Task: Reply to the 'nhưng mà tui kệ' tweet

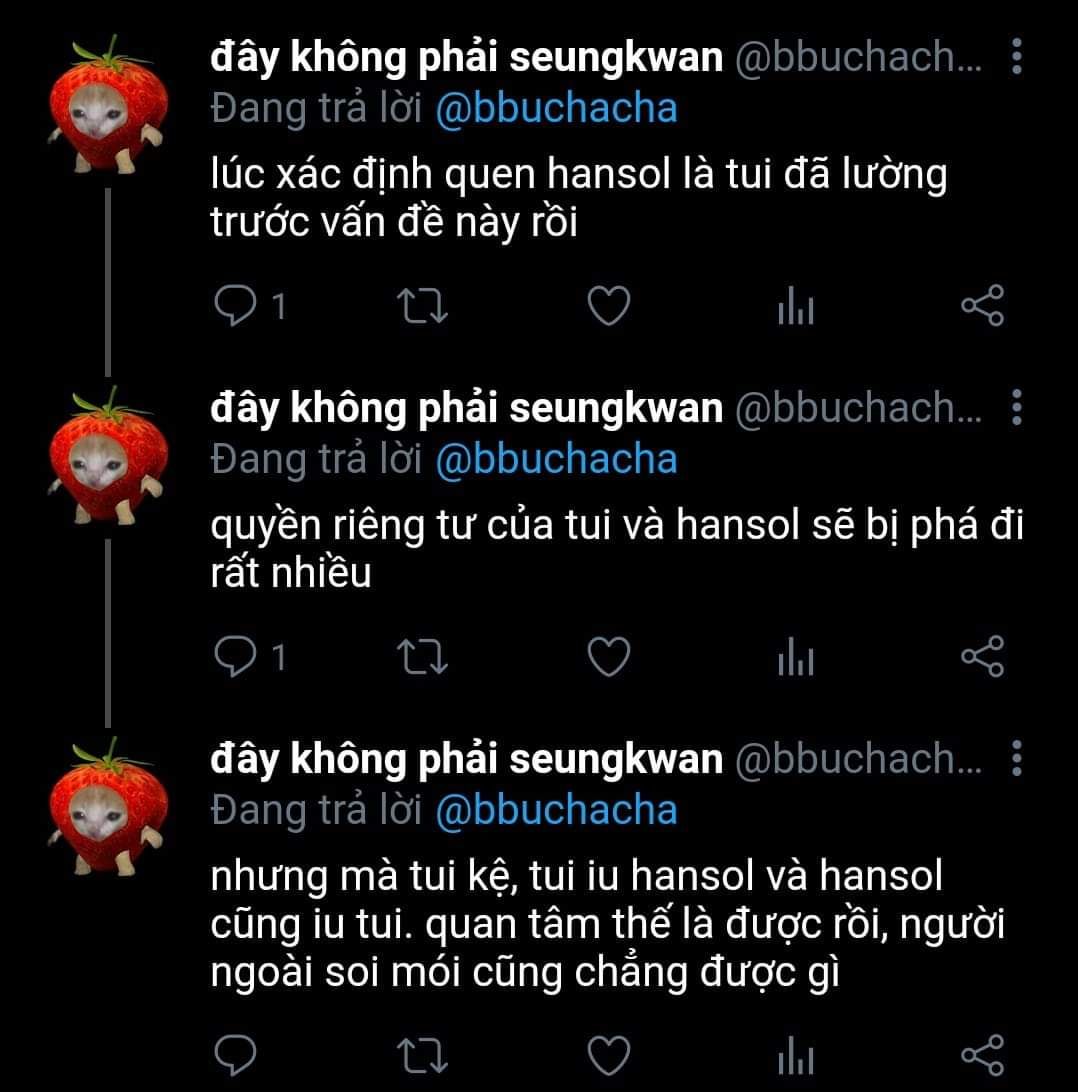Action: 235,1056
